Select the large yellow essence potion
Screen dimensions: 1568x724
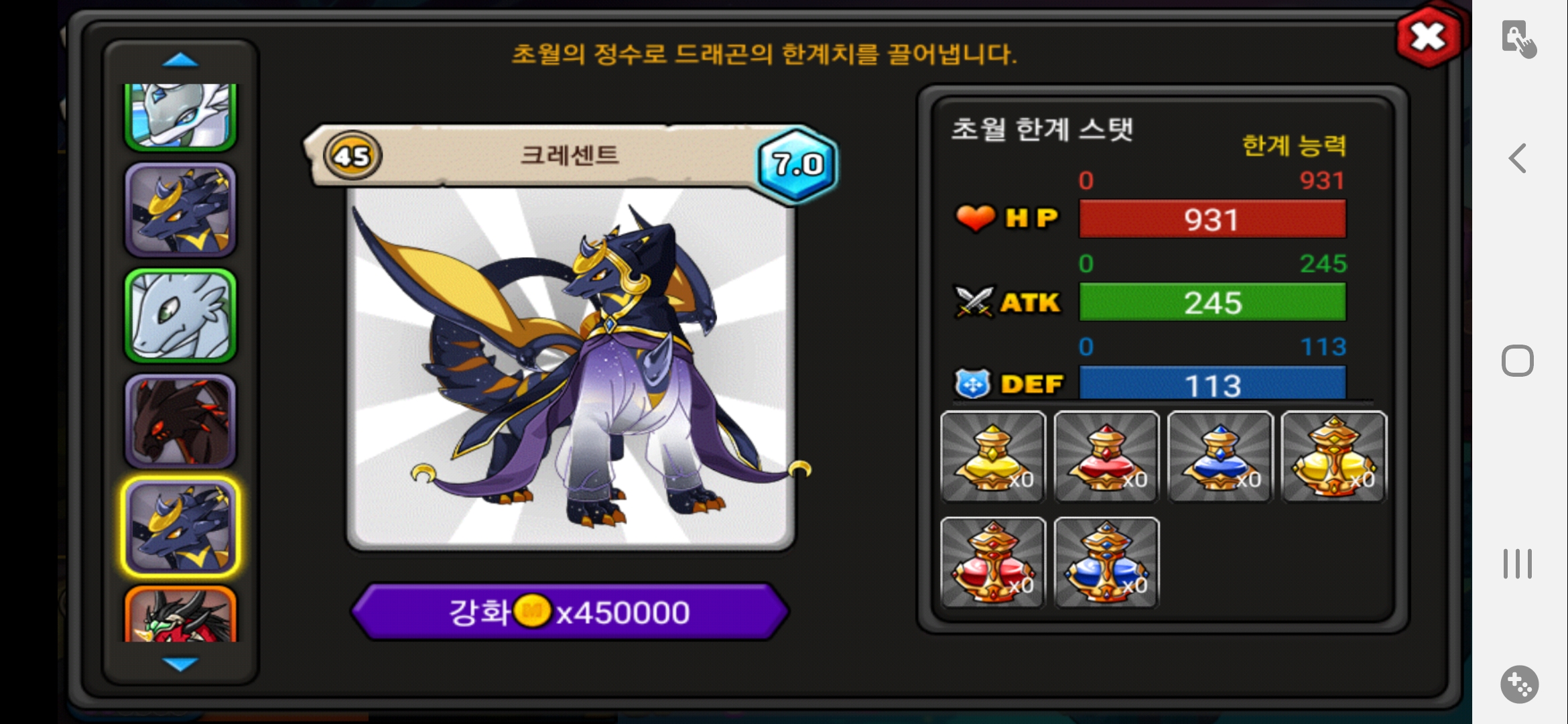click(x=1333, y=457)
